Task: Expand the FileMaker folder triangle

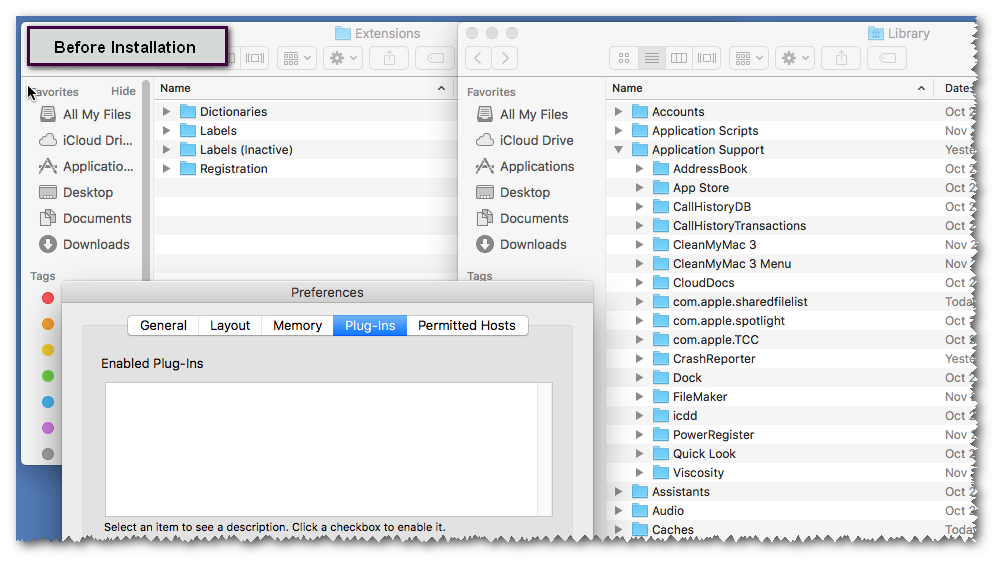Action: [x=640, y=397]
